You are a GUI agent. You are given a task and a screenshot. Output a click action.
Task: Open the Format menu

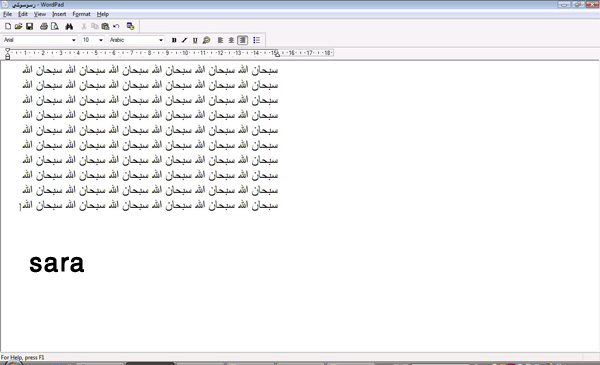point(82,14)
